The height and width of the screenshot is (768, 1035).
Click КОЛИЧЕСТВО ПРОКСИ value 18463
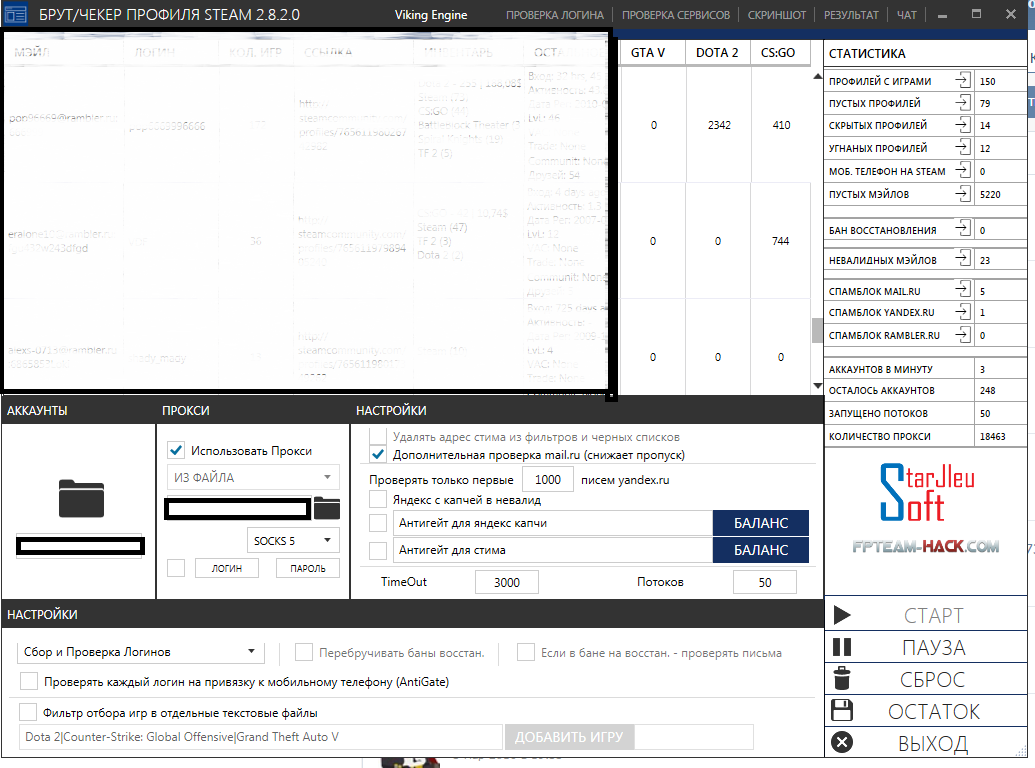992,436
